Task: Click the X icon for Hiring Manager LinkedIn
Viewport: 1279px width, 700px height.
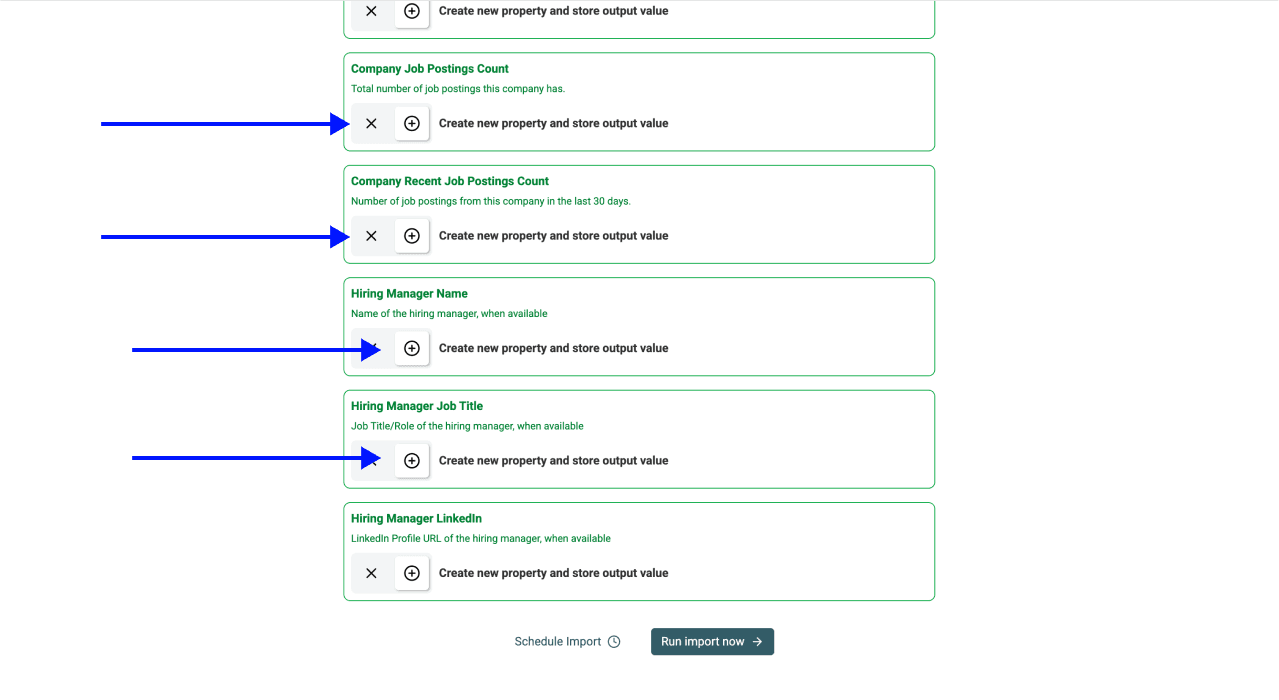Action: tap(371, 573)
